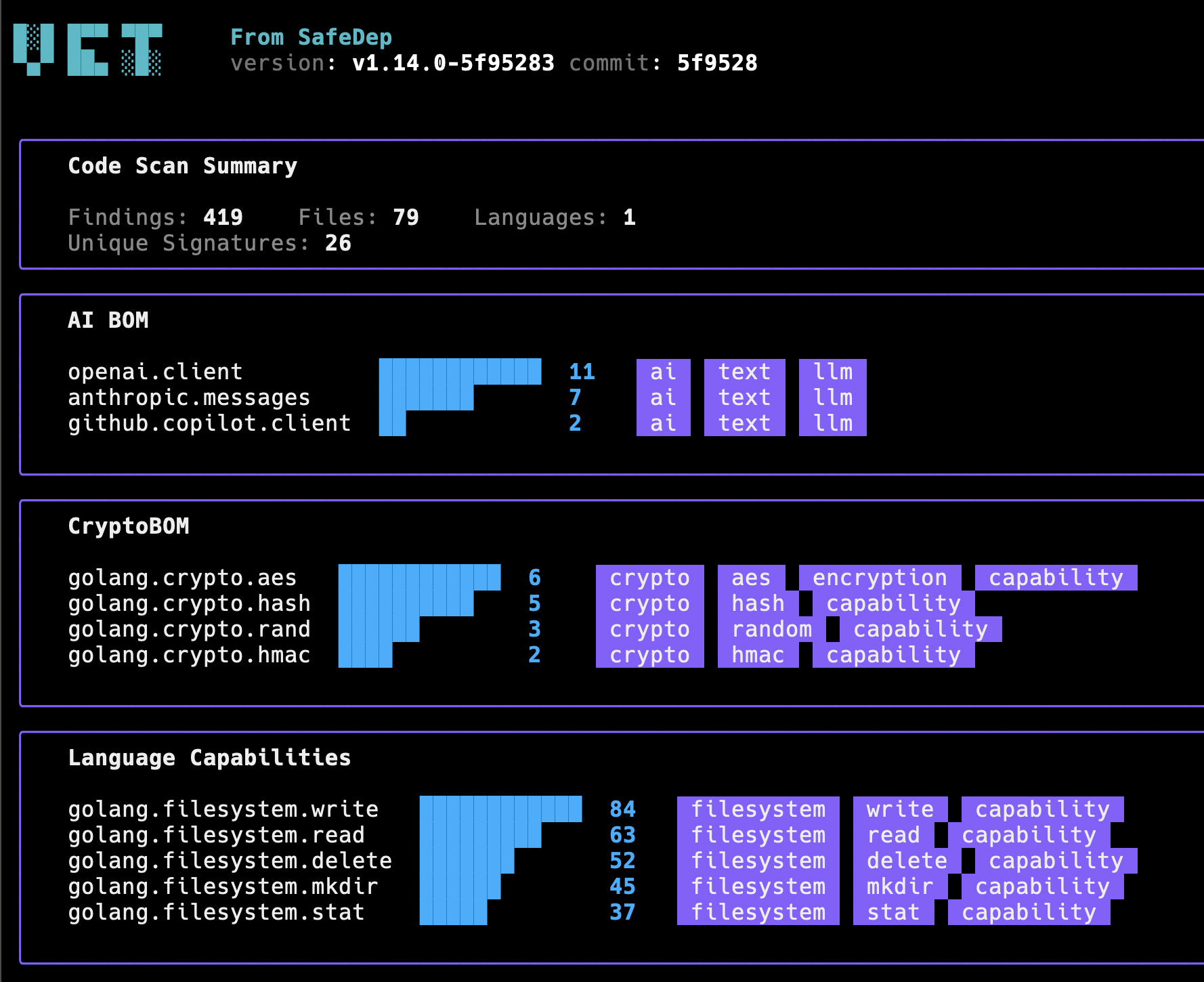Click the Unique Signatures value 26
Screen dimensions: 1204x982
coord(338,243)
